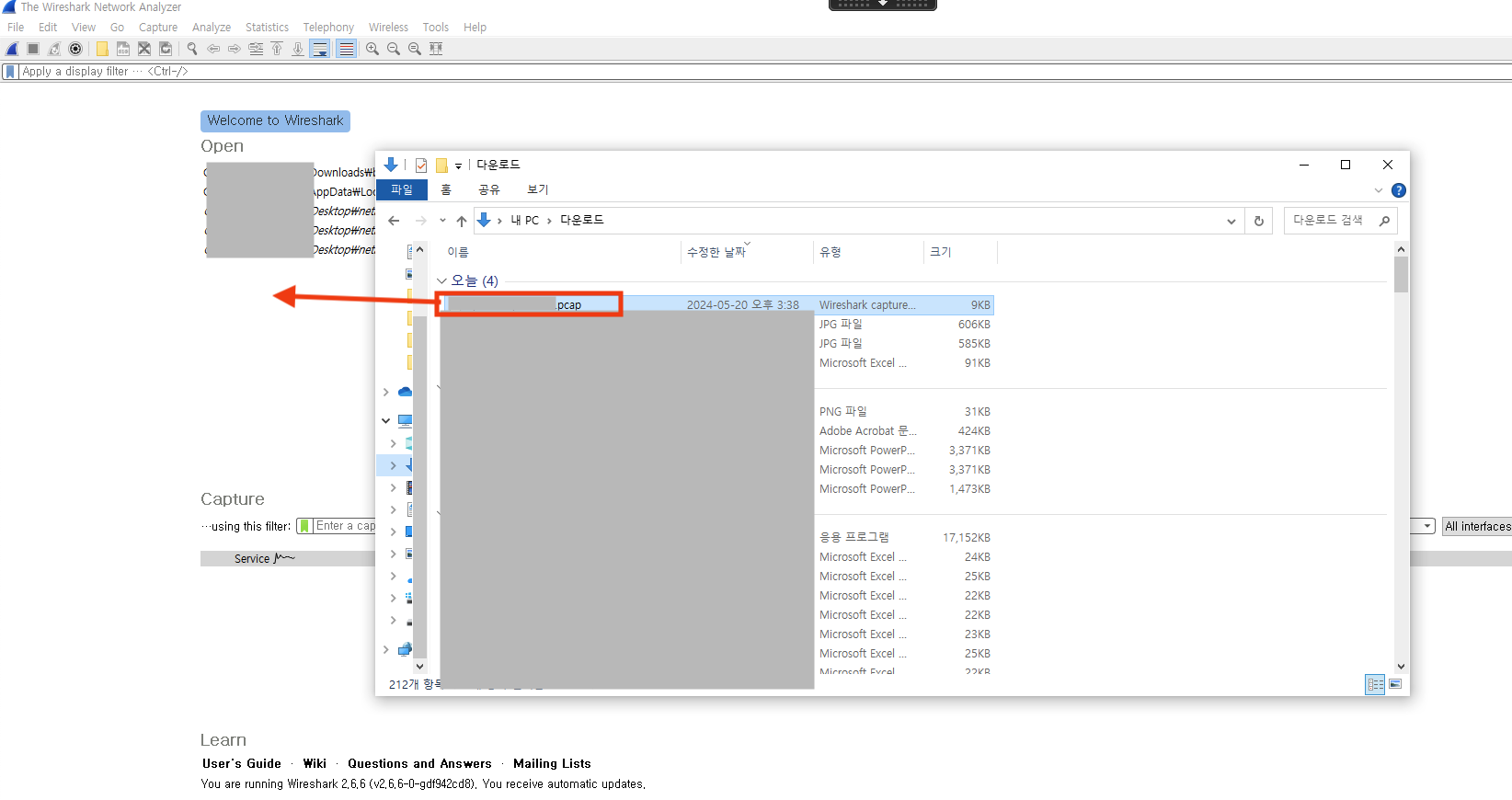The height and width of the screenshot is (800, 1512).
Task: Expand the Explorer ribbon chevron
Action: (x=1378, y=190)
